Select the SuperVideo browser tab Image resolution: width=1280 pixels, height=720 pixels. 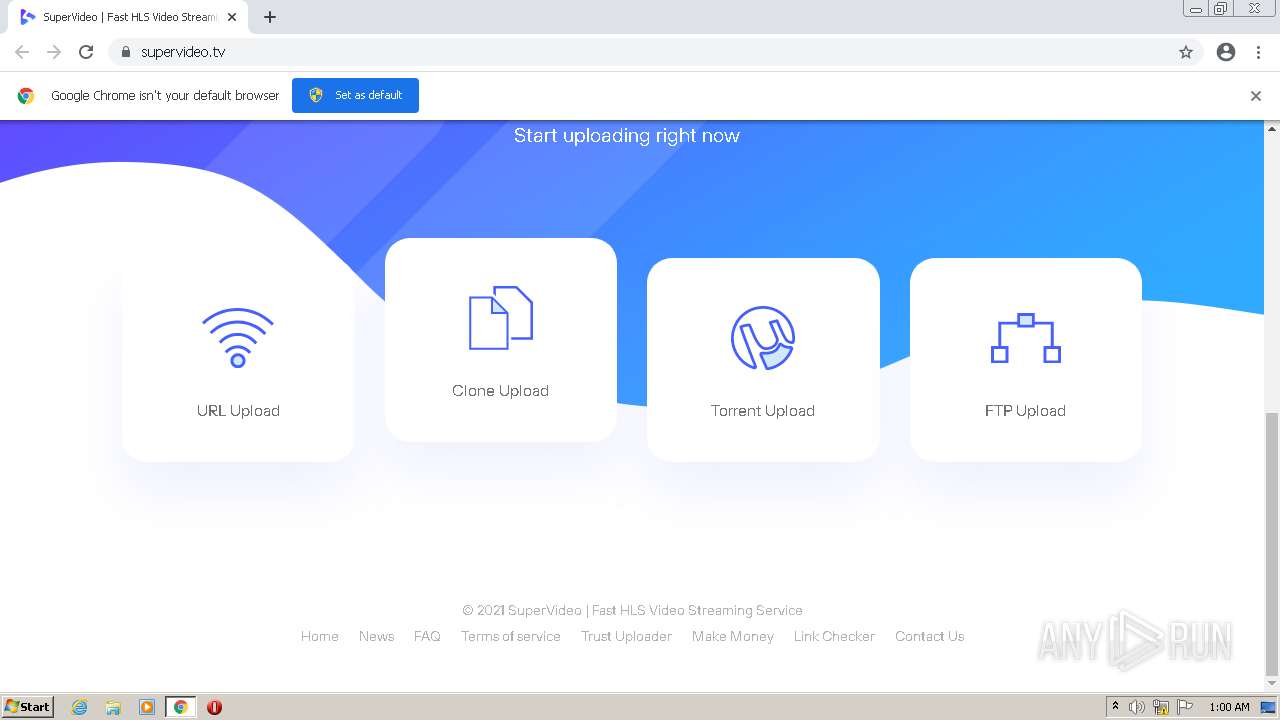coord(128,17)
